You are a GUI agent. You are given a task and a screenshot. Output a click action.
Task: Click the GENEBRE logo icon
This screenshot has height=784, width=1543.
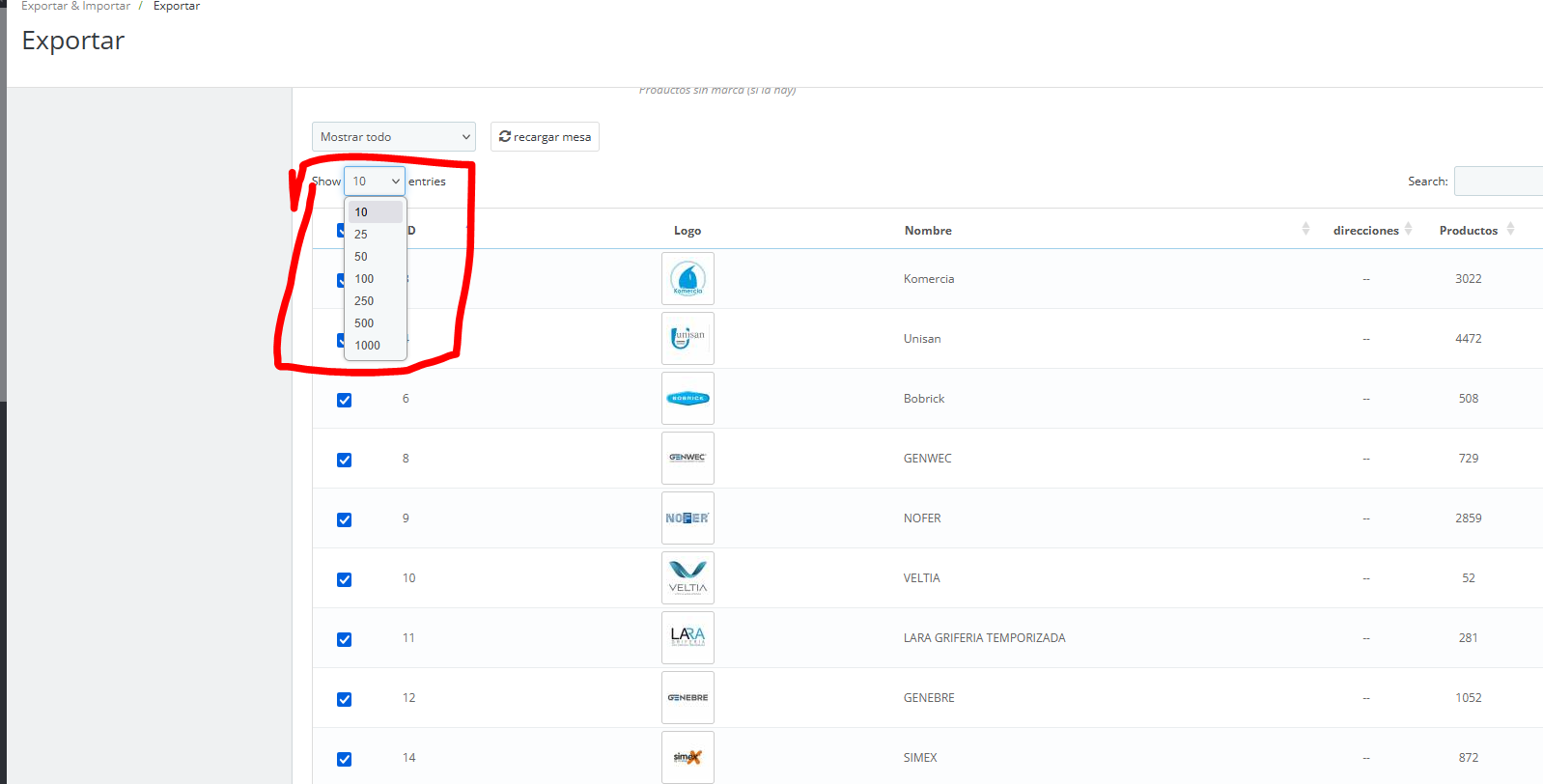click(x=687, y=698)
